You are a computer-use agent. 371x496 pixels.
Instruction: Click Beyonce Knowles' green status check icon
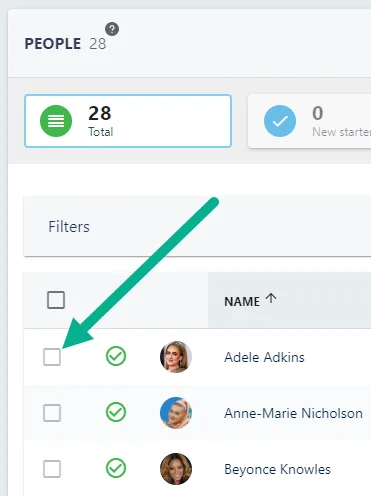point(116,468)
